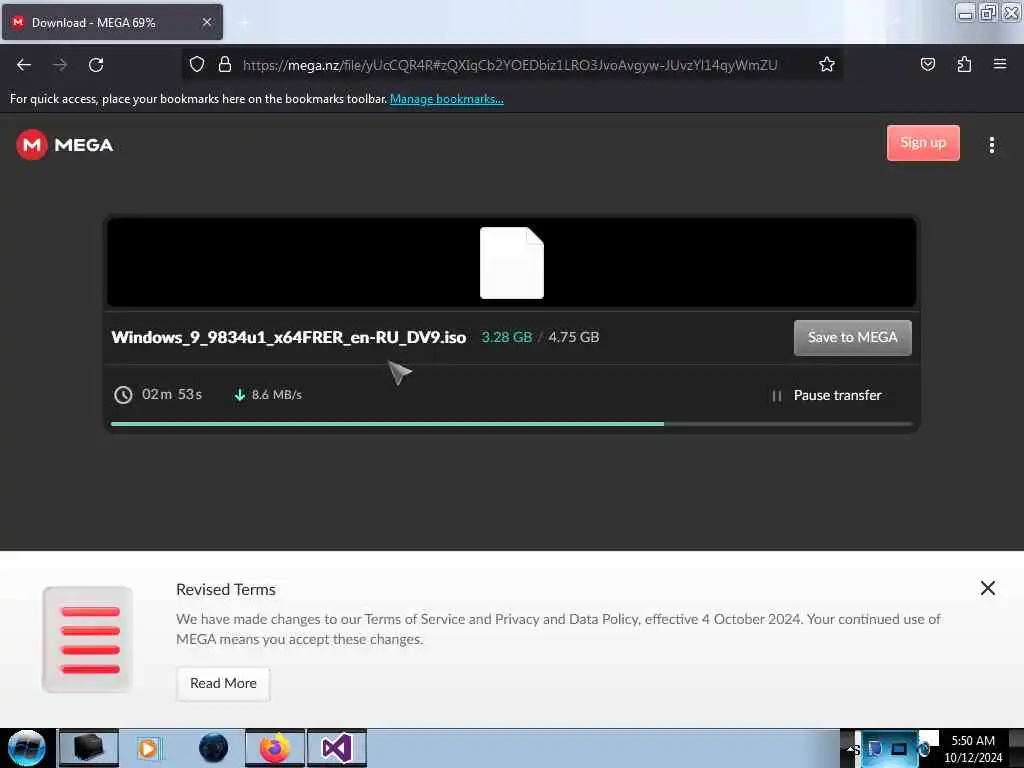Close the Download - MEGA tab

click(207, 22)
